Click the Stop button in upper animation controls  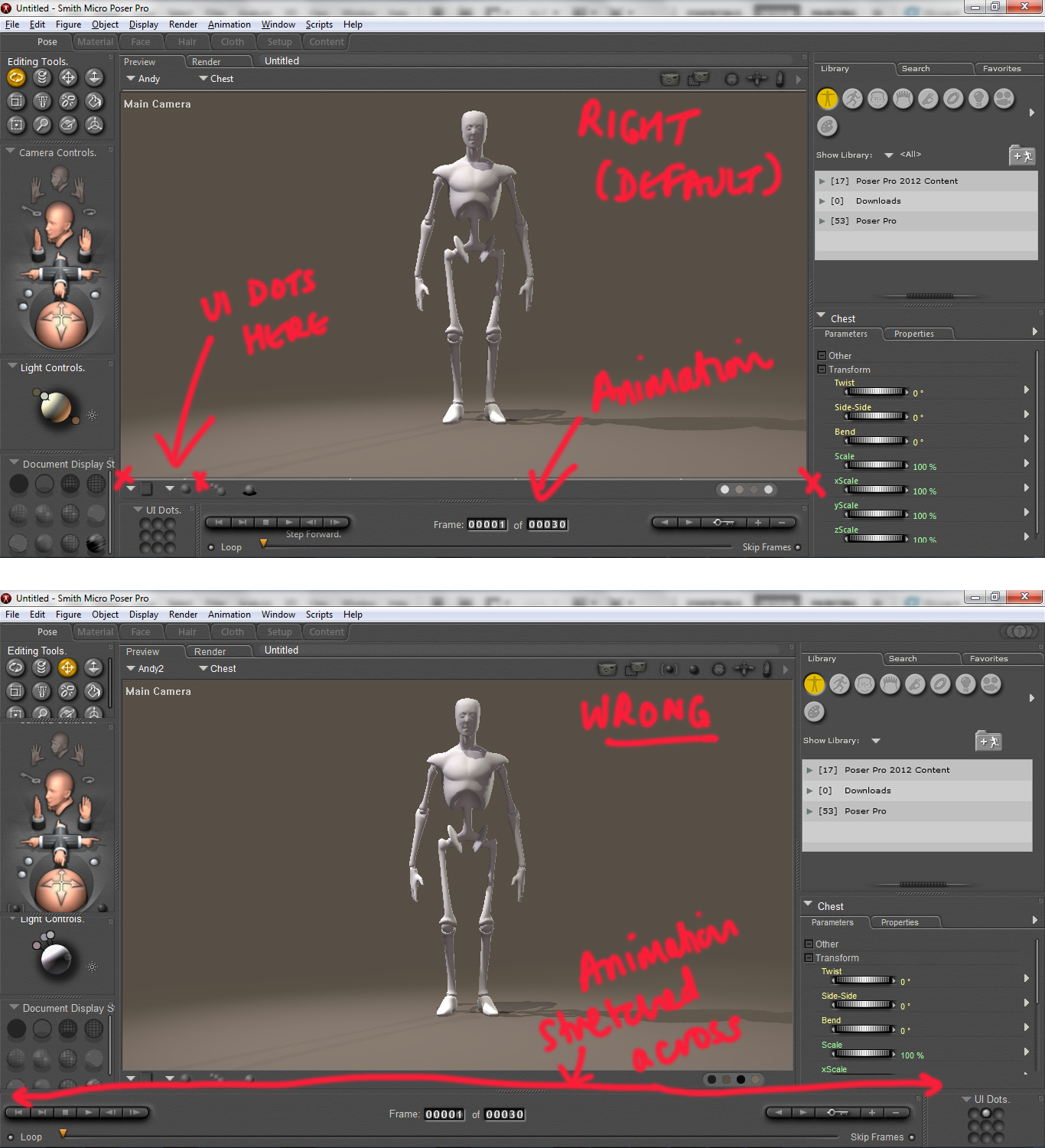(x=265, y=522)
